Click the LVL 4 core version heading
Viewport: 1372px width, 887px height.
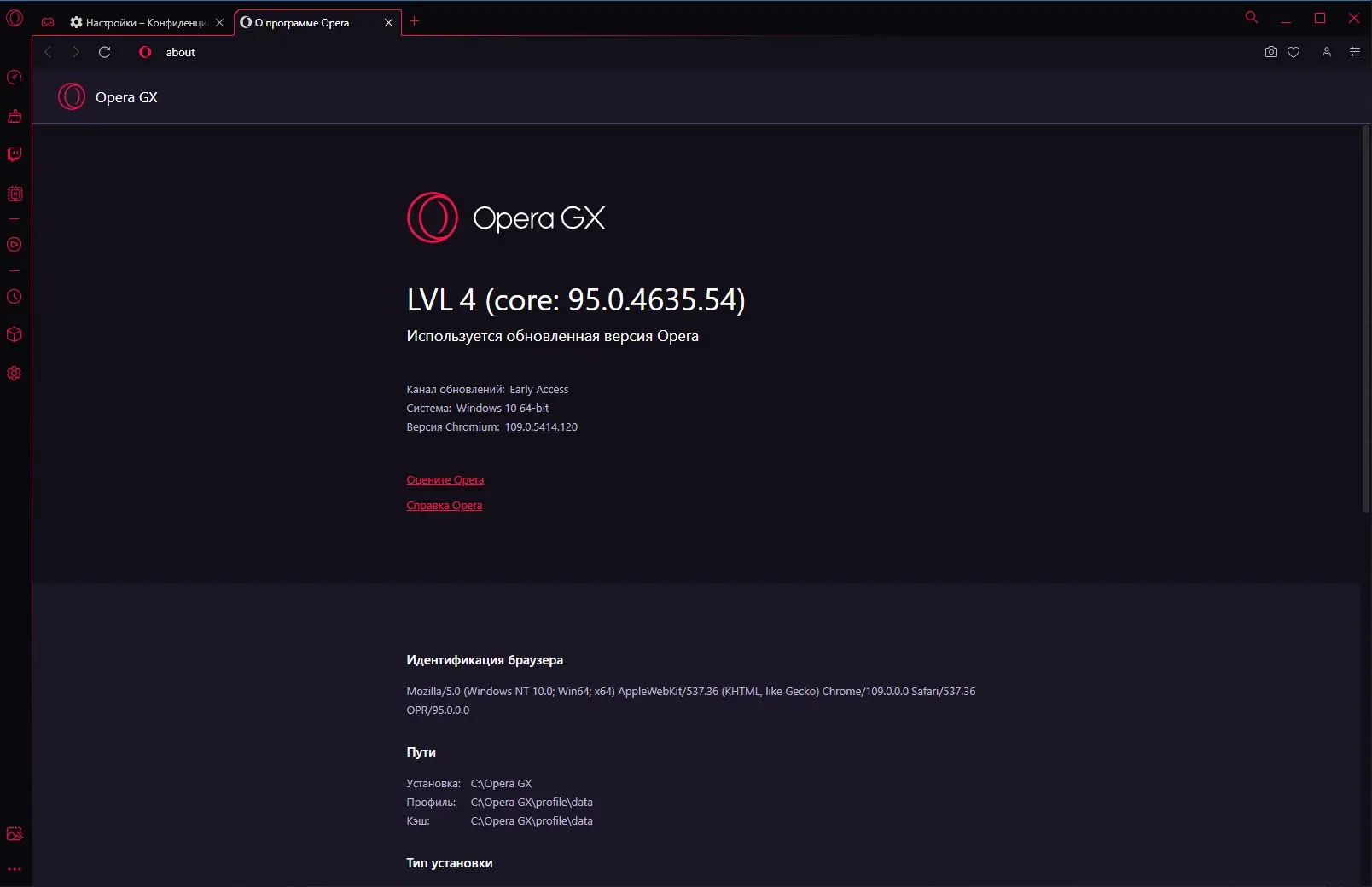pos(576,299)
